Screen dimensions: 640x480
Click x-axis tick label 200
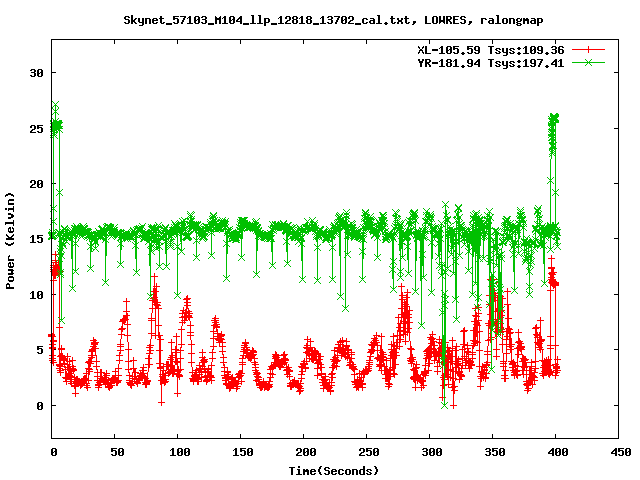(x=306, y=452)
